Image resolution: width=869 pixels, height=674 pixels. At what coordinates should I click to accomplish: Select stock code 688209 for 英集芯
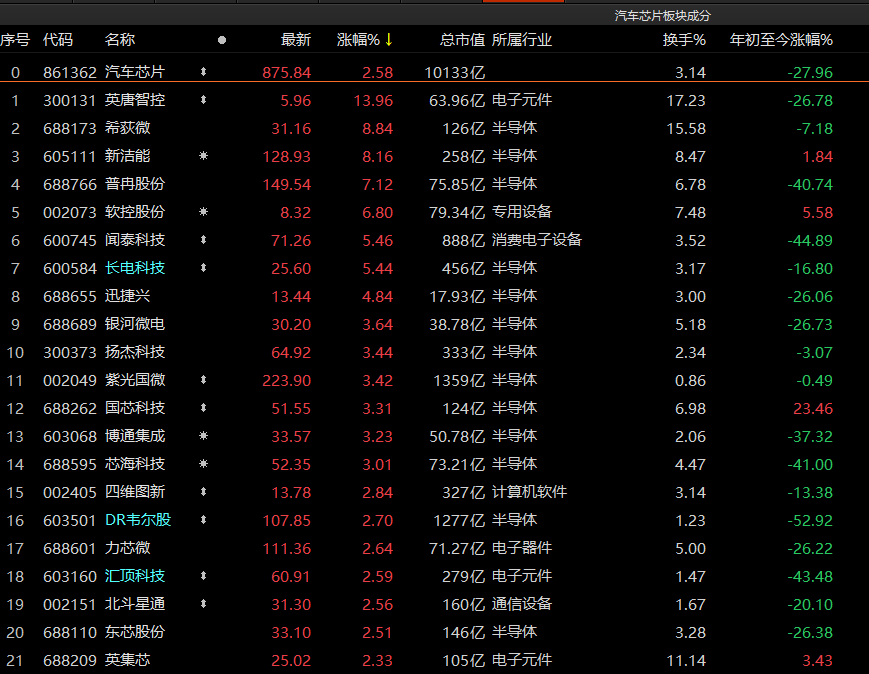click(x=70, y=660)
